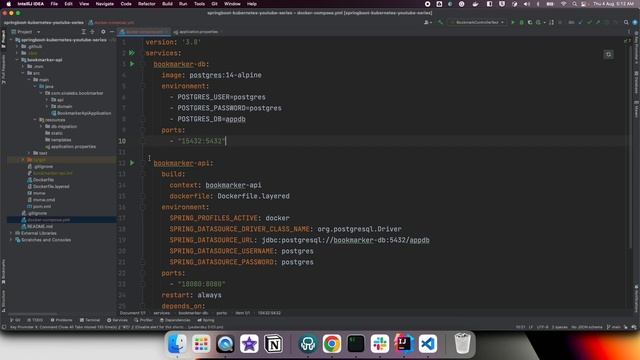This screenshot has width=640, height=360.
Task: Open the run configuration dropdown BookmarkControllerTest
Action: (477, 22)
